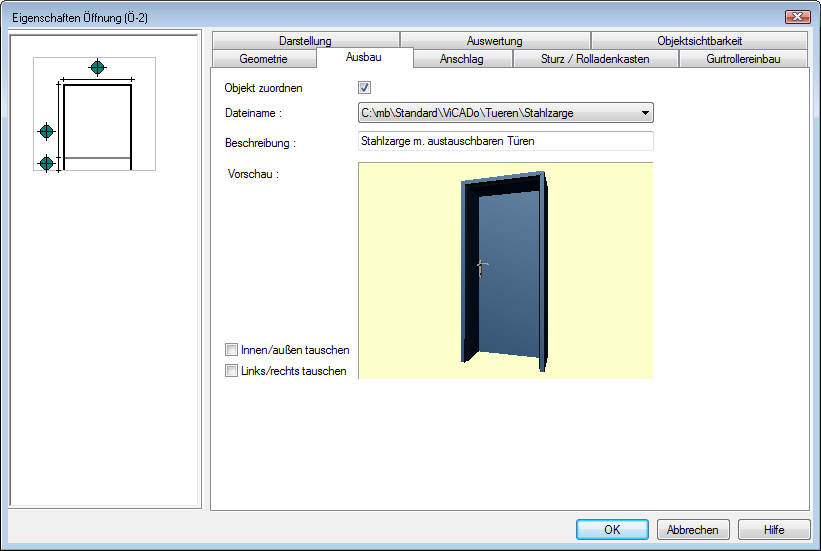Confirm with the OK button
Viewport: 821px width, 551px height.
pyautogui.click(x=612, y=530)
